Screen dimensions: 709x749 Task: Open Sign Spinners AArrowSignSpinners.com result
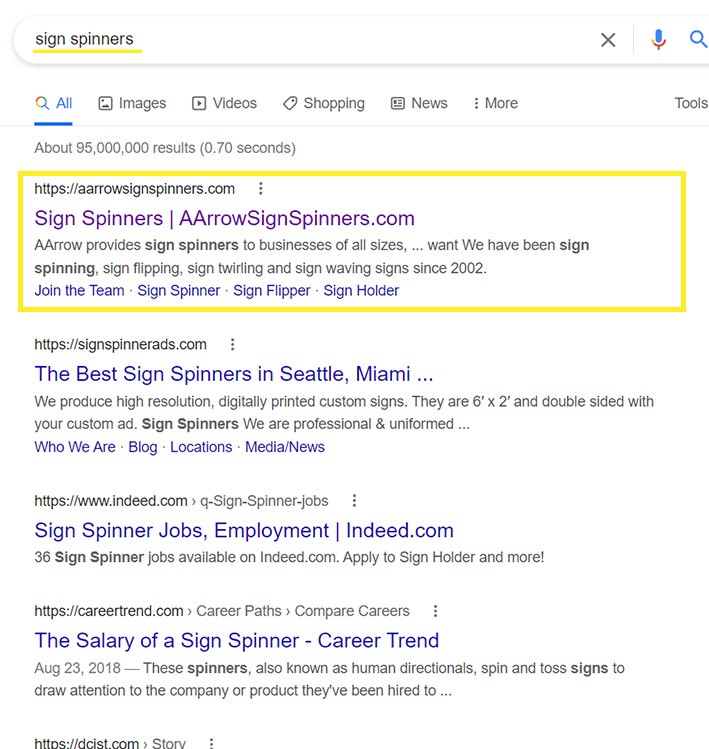[x=224, y=218]
